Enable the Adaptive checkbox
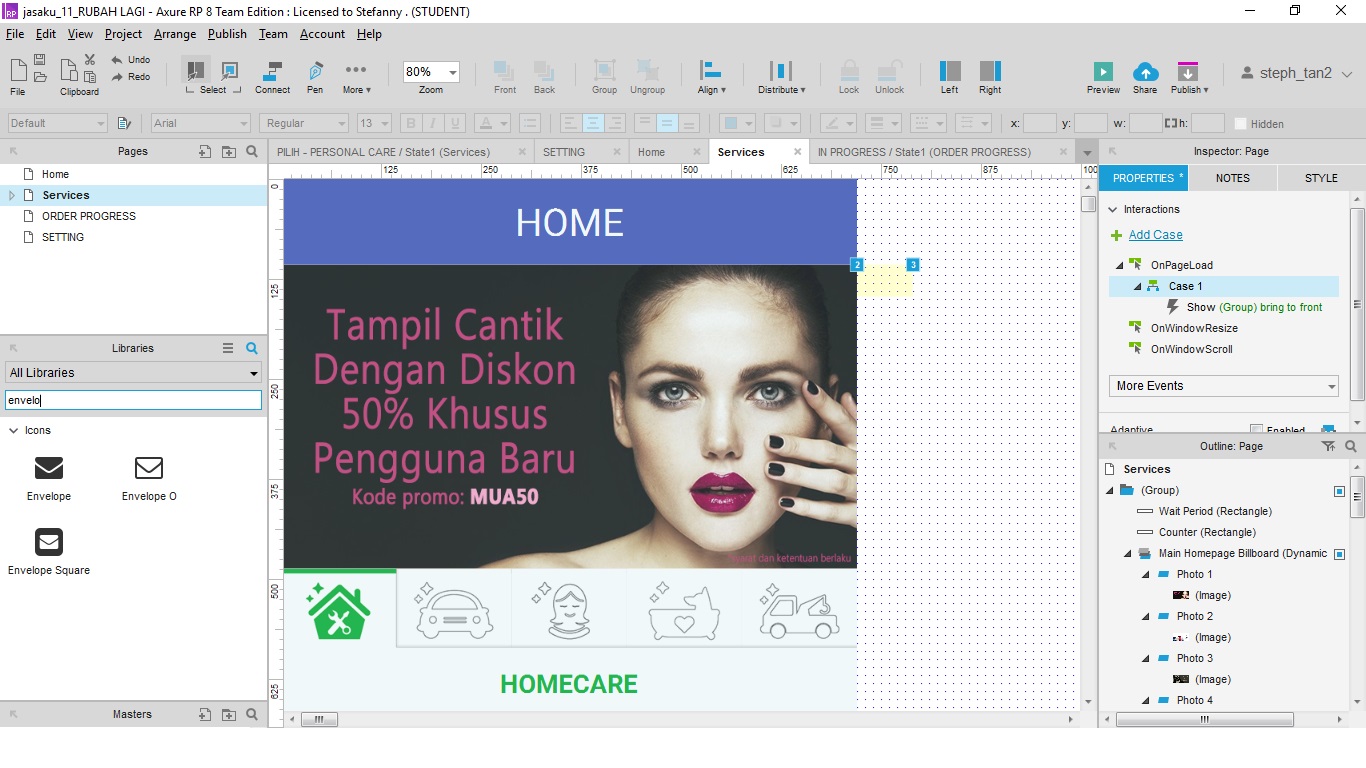 pos(1256,430)
